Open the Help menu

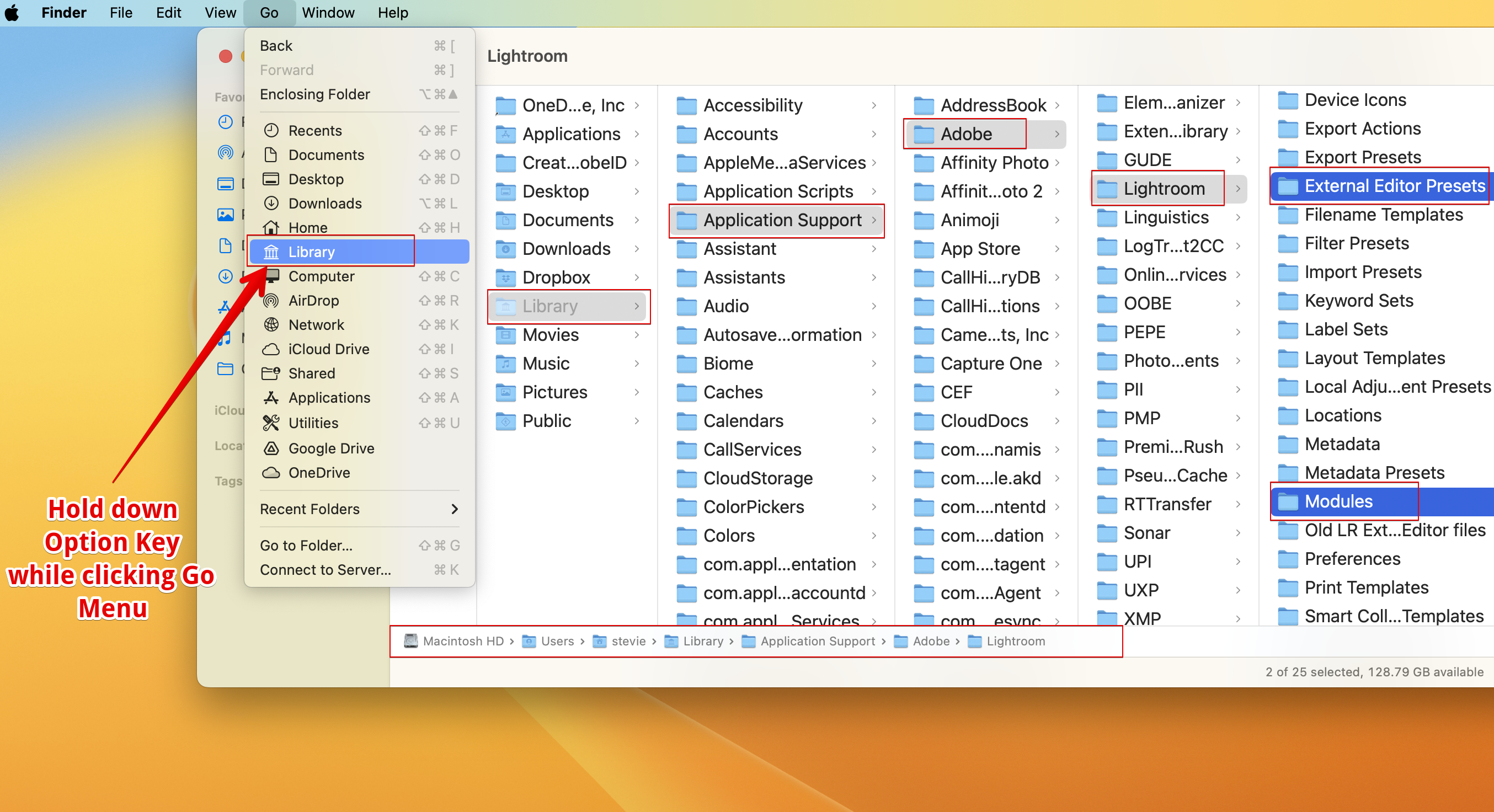pyautogui.click(x=393, y=12)
